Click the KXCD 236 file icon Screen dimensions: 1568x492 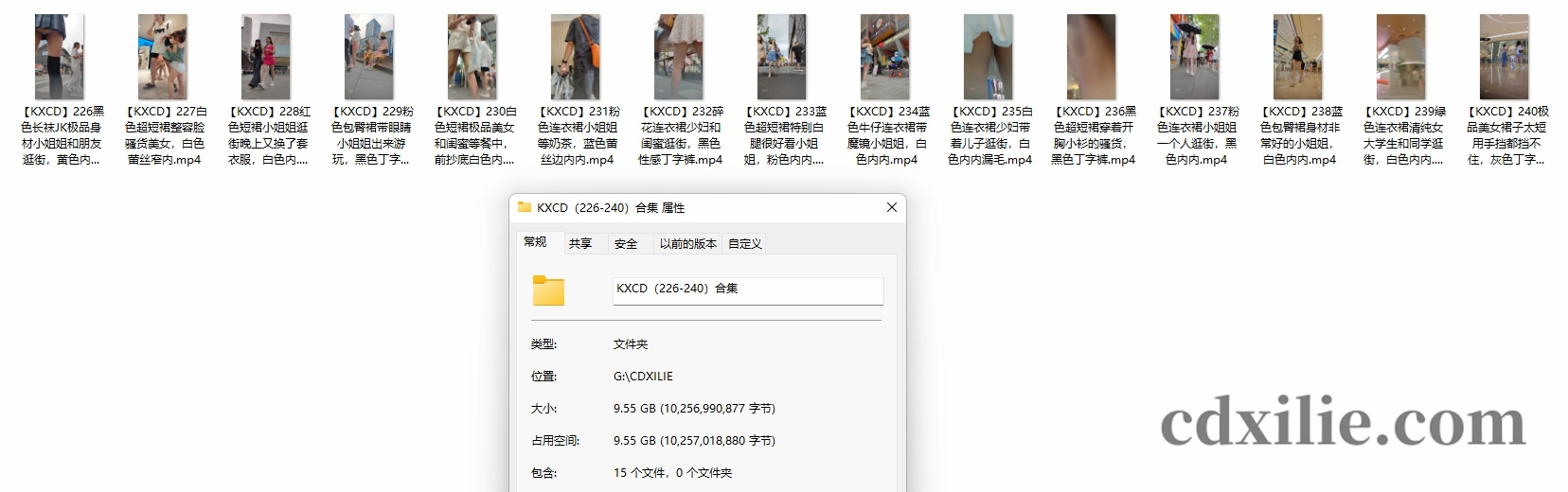pos(1092,57)
